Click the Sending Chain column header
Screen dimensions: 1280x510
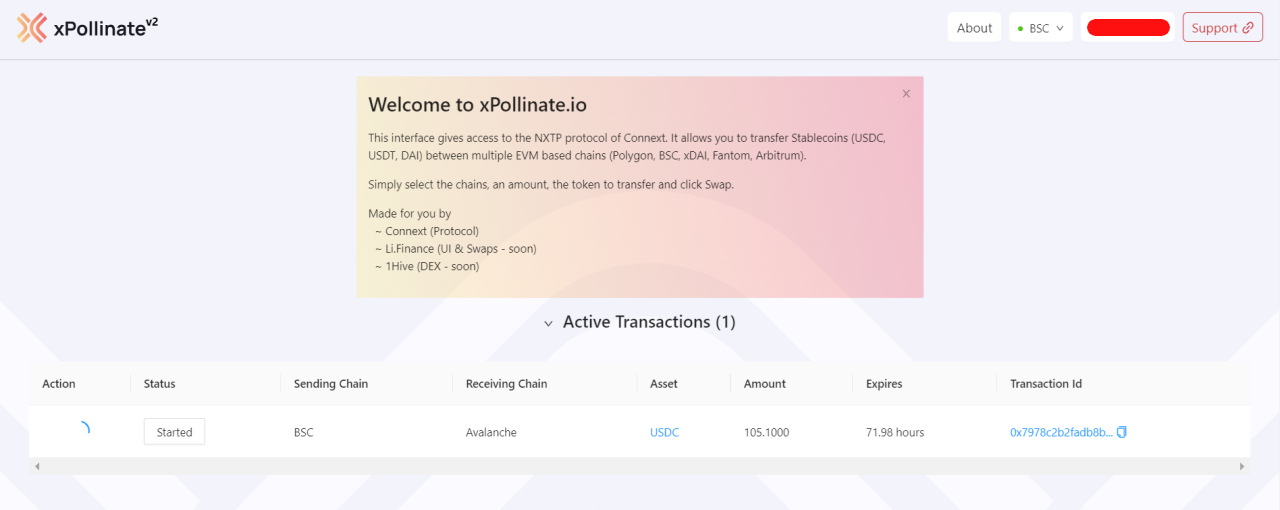(331, 384)
